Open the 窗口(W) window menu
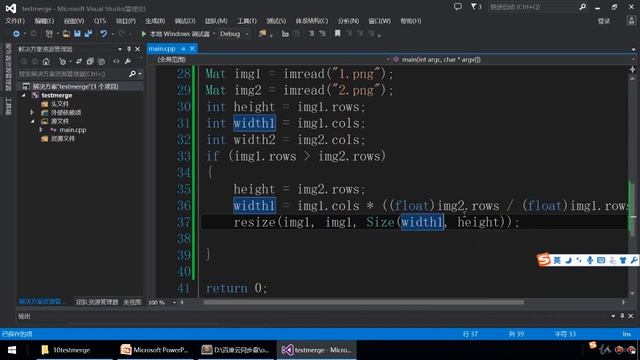 pos(379,21)
